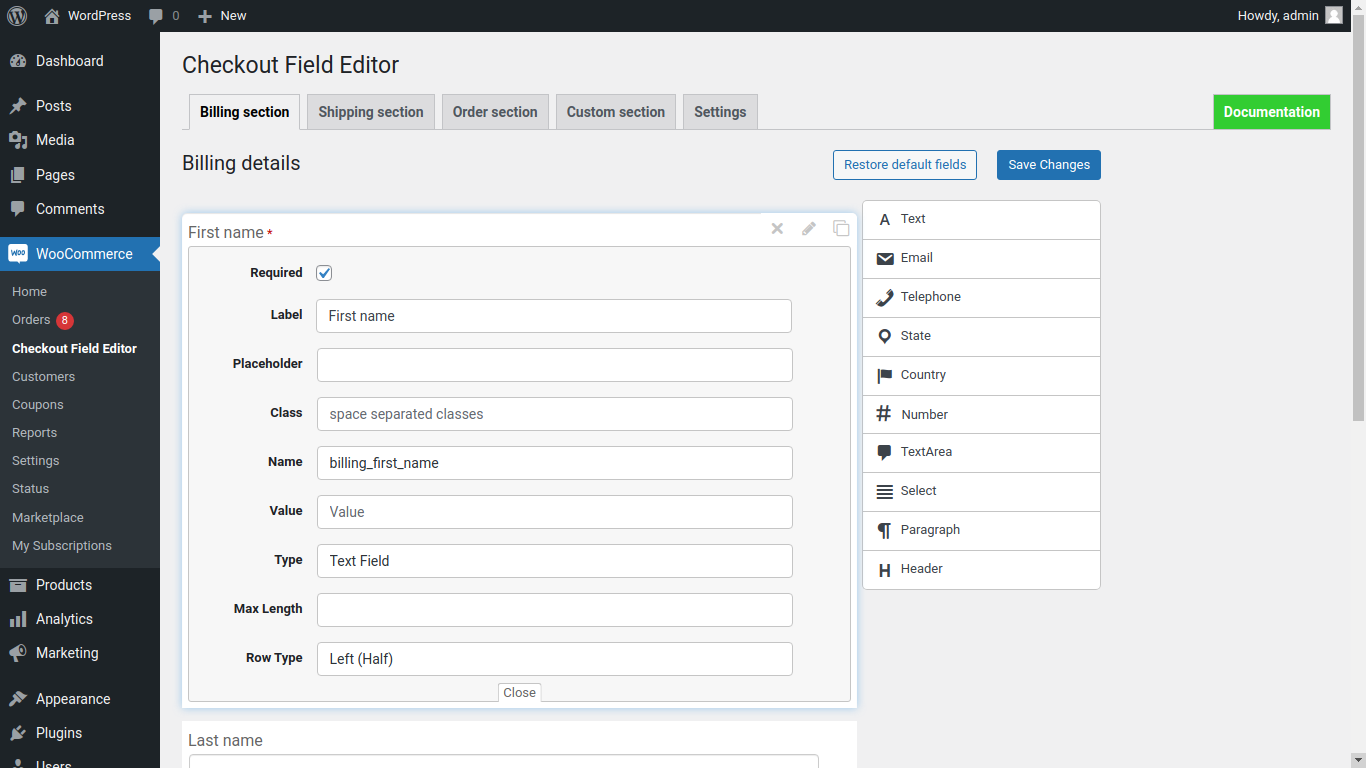Open Analytics in sidebar
1366x768 pixels.
(80, 619)
